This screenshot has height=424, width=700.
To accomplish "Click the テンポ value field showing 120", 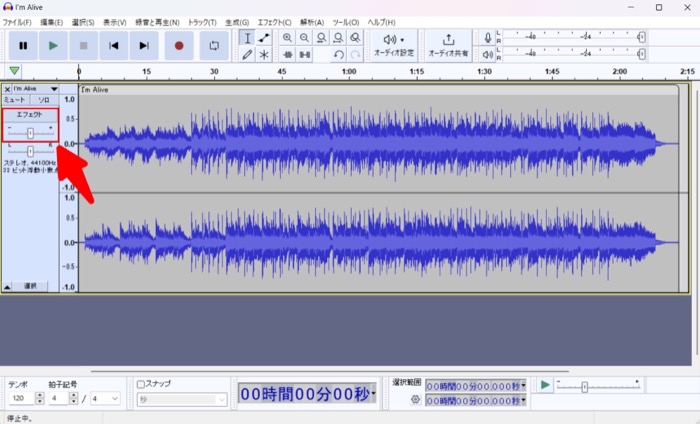I will (21, 398).
